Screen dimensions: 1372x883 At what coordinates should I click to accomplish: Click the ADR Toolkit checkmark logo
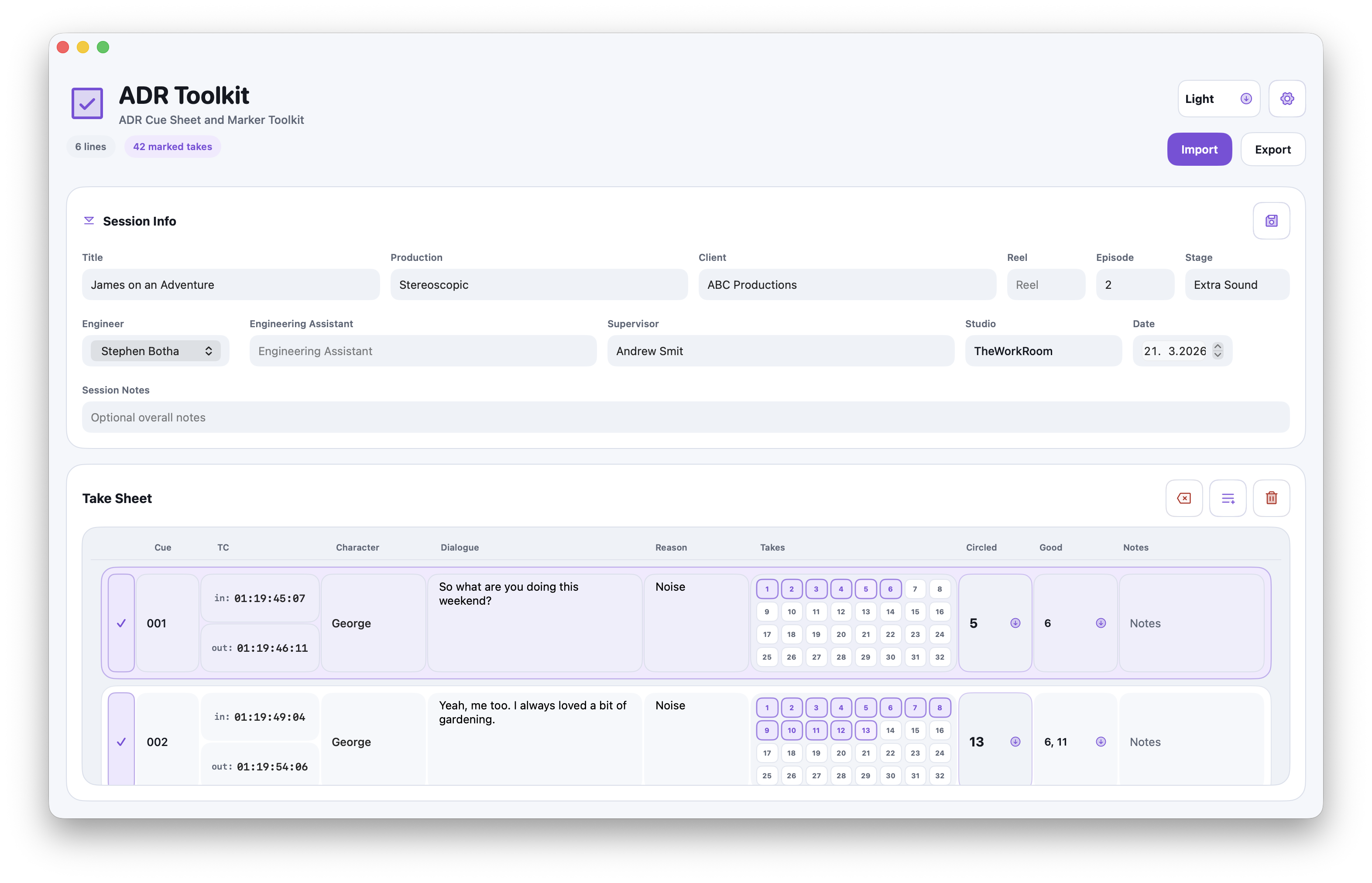[86, 103]
